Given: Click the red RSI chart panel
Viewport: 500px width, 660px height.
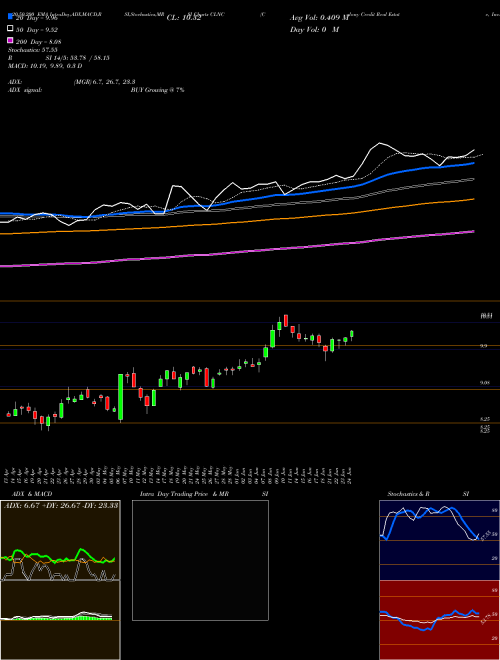Looking at the screenshot, I should 439,620.
